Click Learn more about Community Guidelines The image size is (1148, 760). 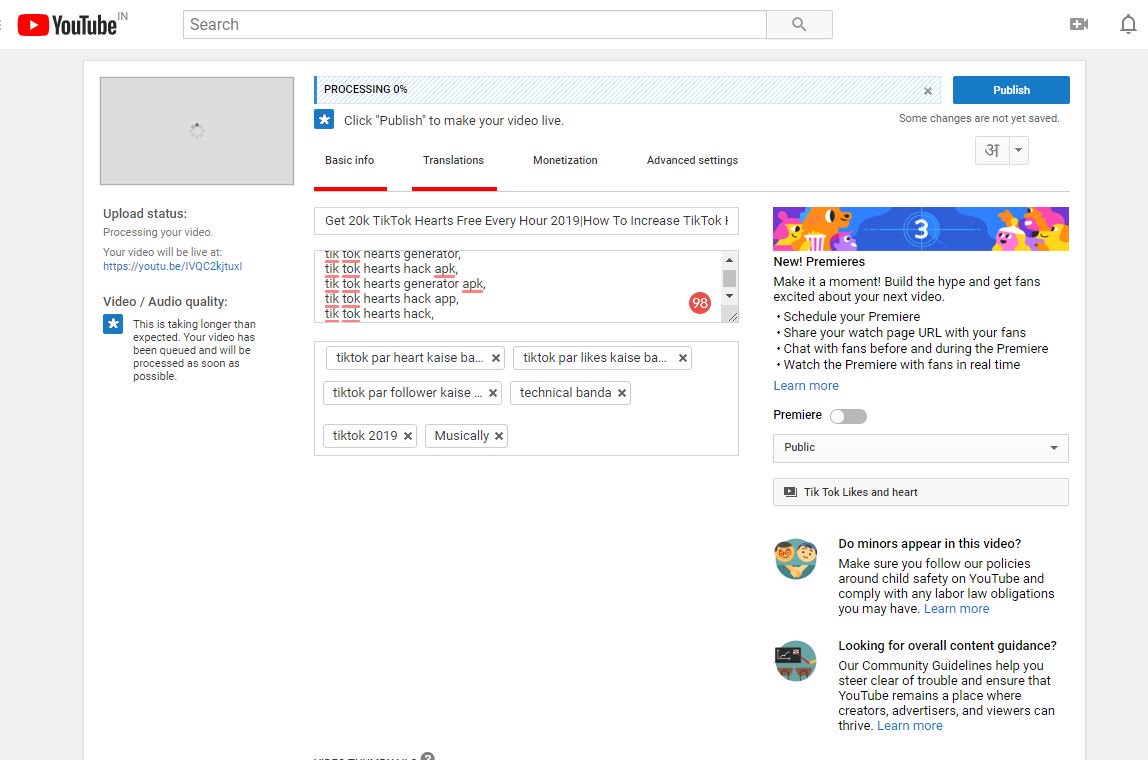pos(909,726)
